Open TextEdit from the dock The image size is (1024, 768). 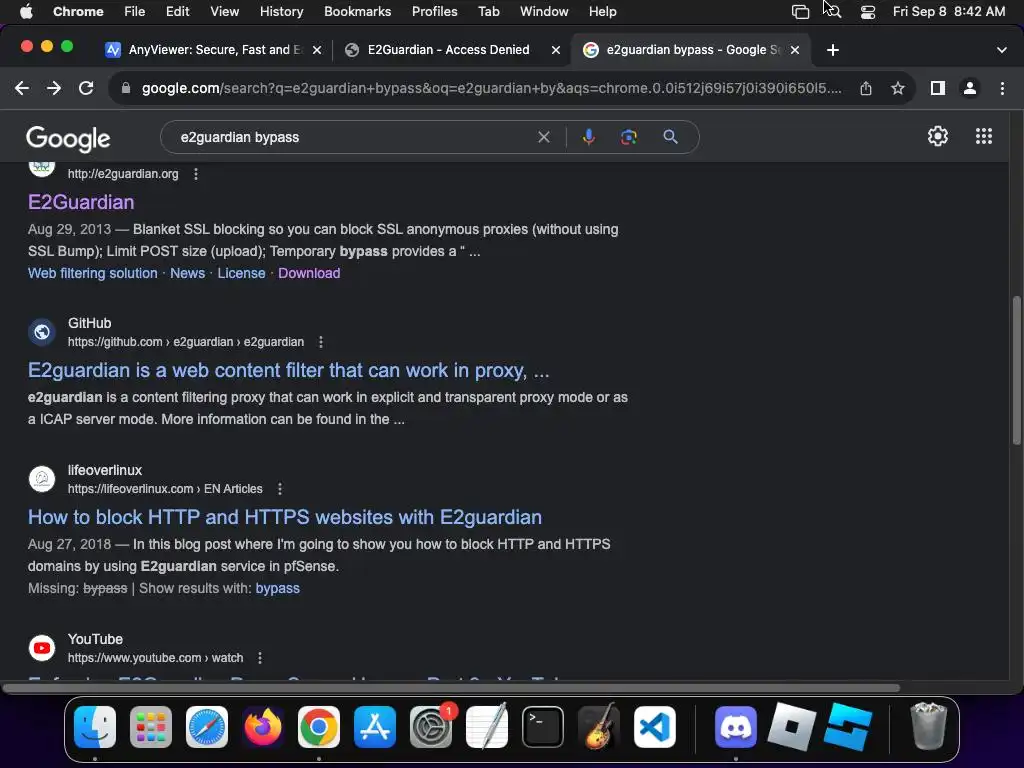[x=487, y=727]
